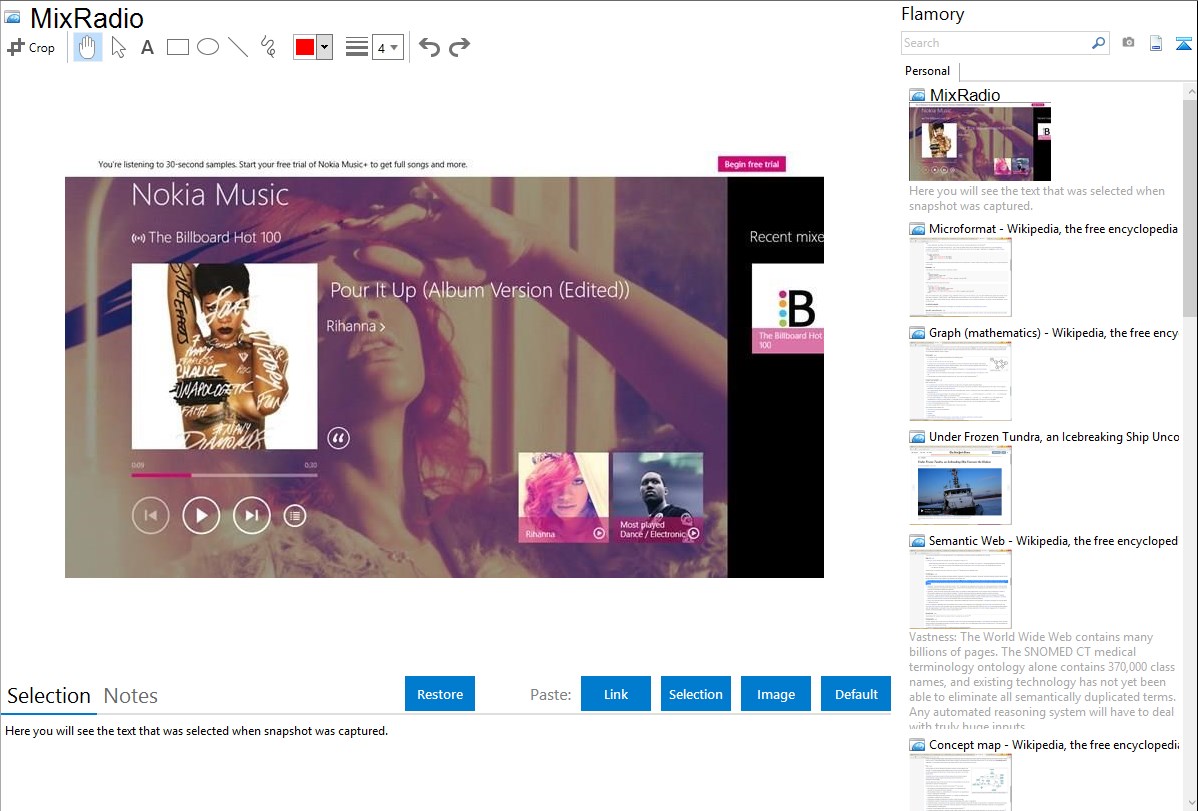Open the playlist queue icon
This screenshot has width=1198, height=811.
point(295,516)
